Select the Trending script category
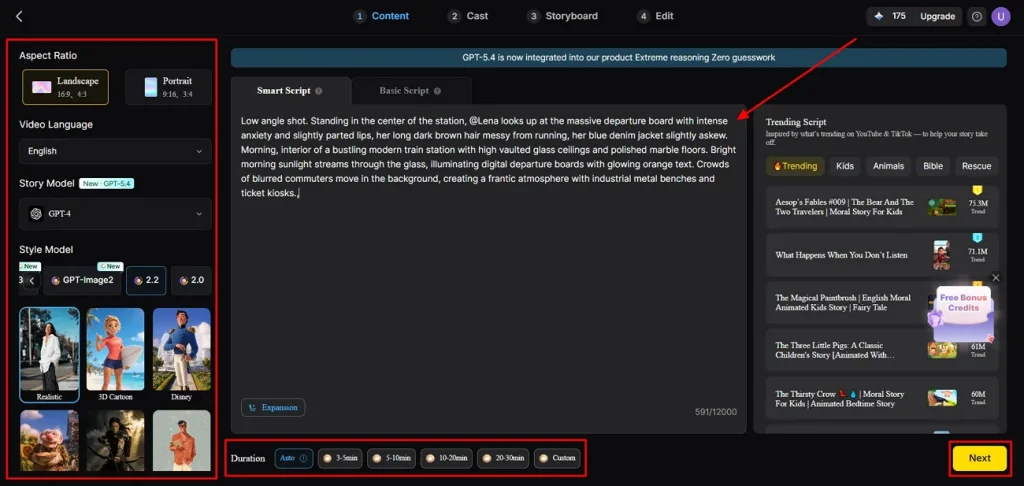Viewport: 1024px width, 486px height. (795, 166)
